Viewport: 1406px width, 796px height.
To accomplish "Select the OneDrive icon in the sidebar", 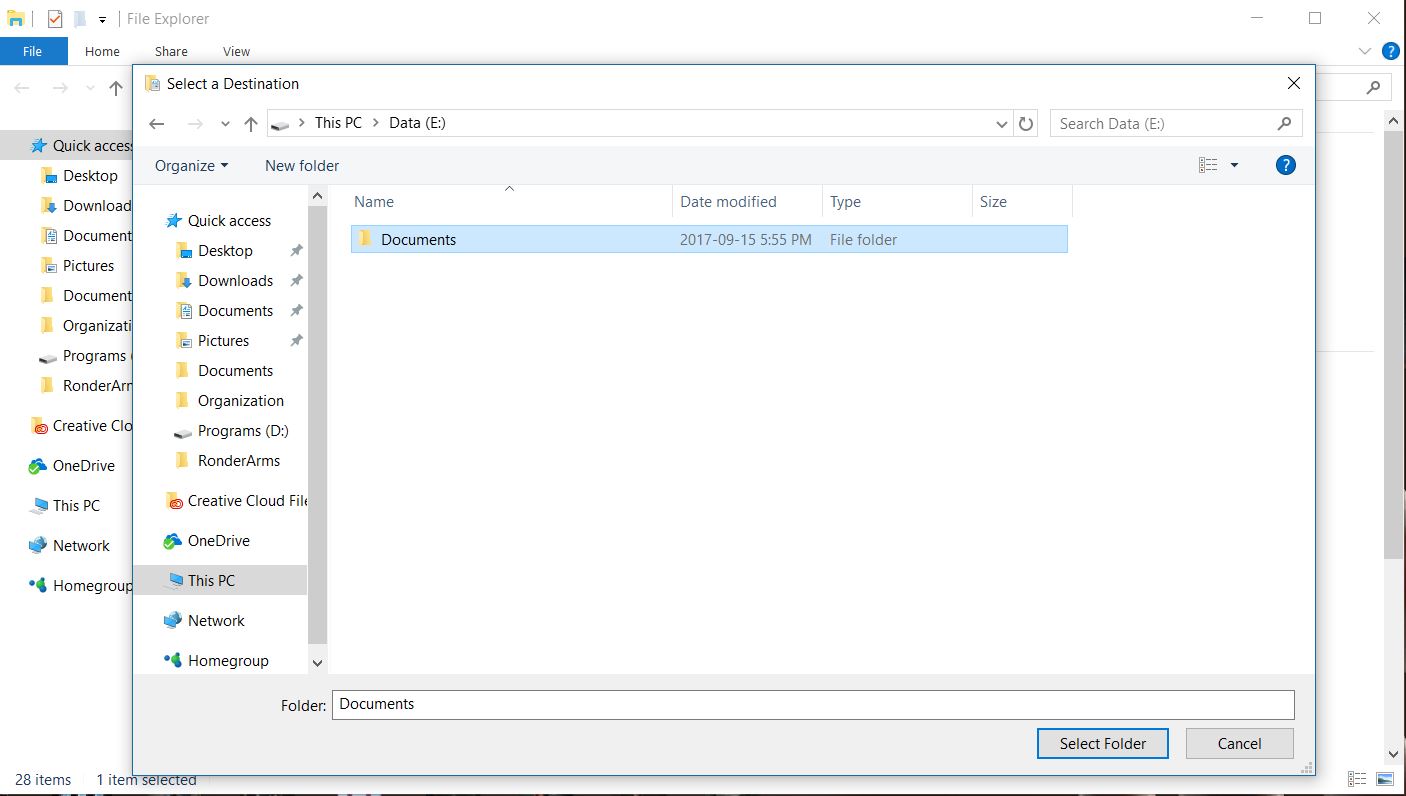I will (174, 540).
